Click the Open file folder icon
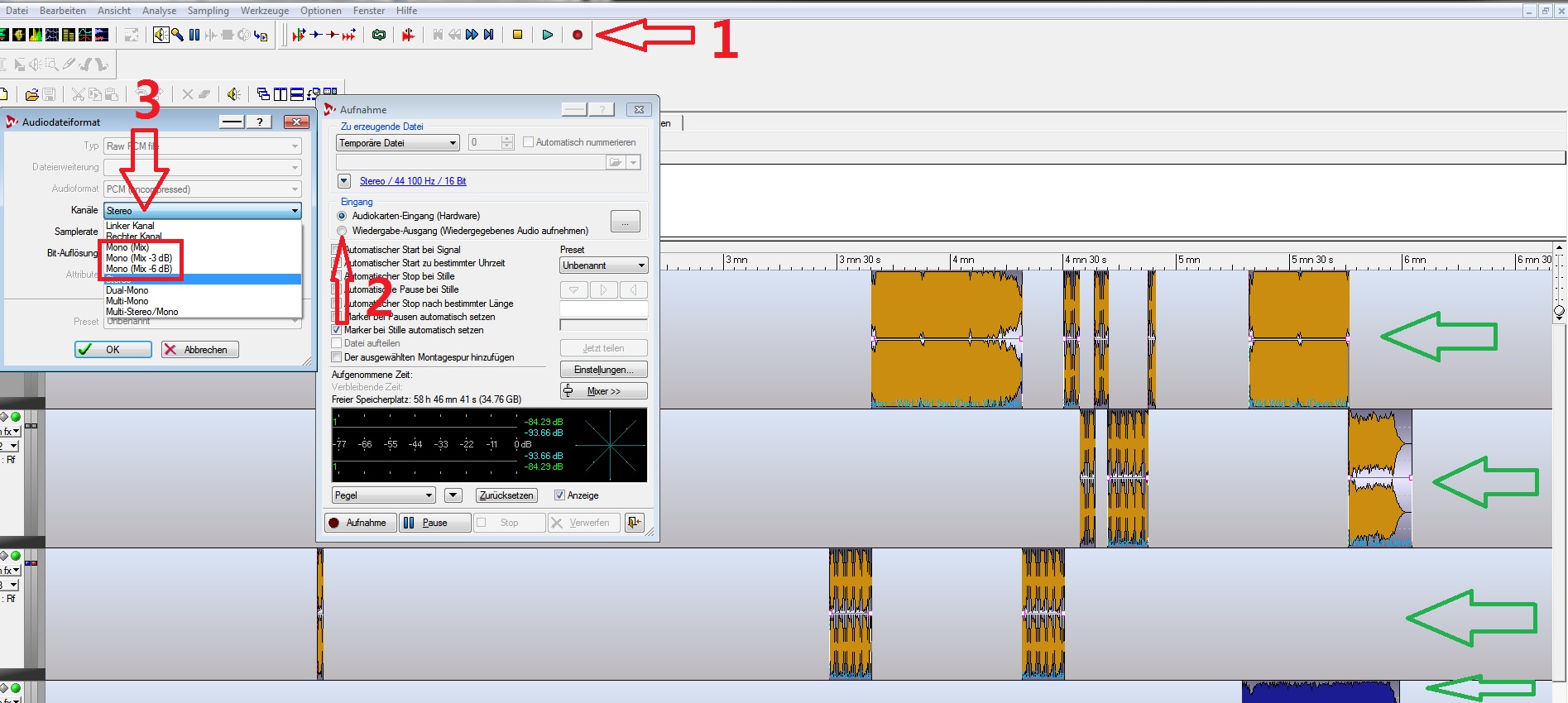 tap(31, 94)
